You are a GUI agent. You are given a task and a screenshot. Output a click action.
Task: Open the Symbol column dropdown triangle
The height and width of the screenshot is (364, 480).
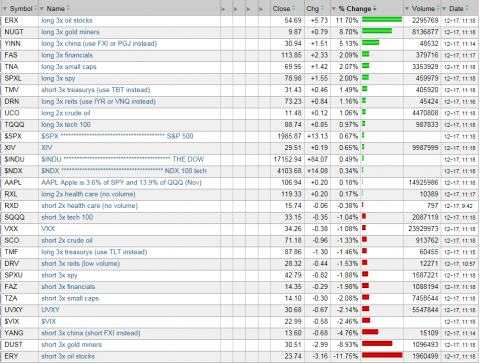[5, 9]
